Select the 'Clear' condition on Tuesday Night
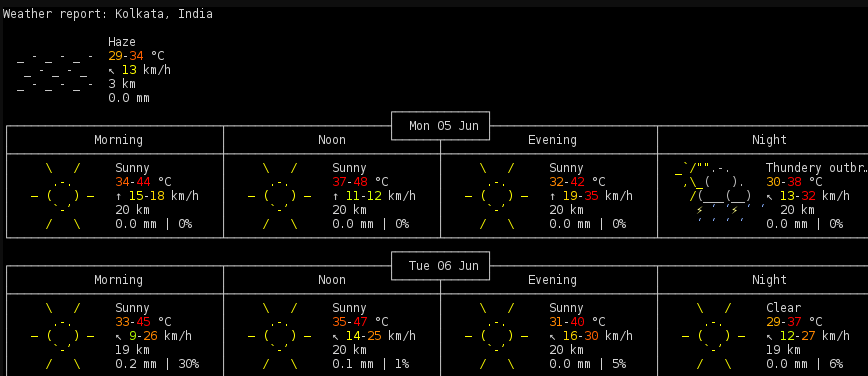Screen dimensions: 868x376 [784, 308]
